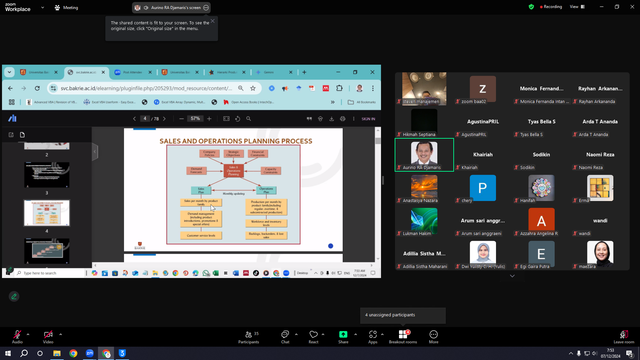Click the annotation pencil icon below shared screen
This screenshot has width=640, height=360.
click(x=14, y=296)
